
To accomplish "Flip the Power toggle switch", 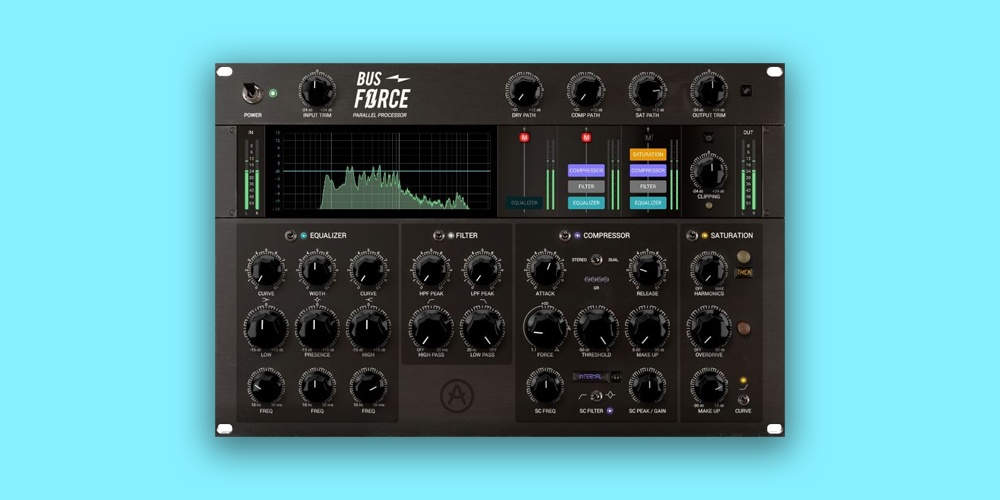I will pos(250,93).
